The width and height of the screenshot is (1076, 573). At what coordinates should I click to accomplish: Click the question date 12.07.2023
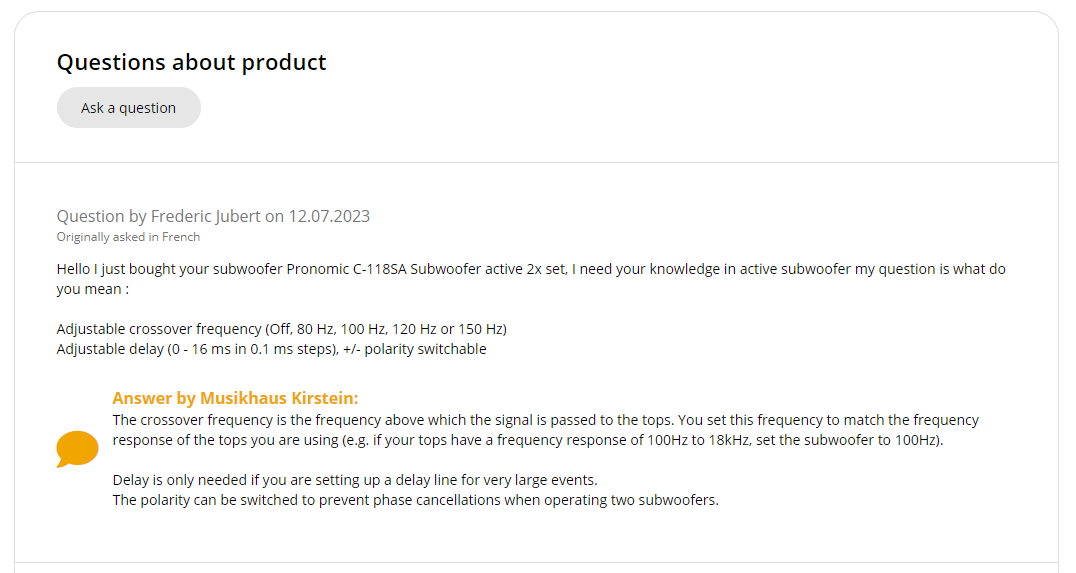[x=329, y=216]
